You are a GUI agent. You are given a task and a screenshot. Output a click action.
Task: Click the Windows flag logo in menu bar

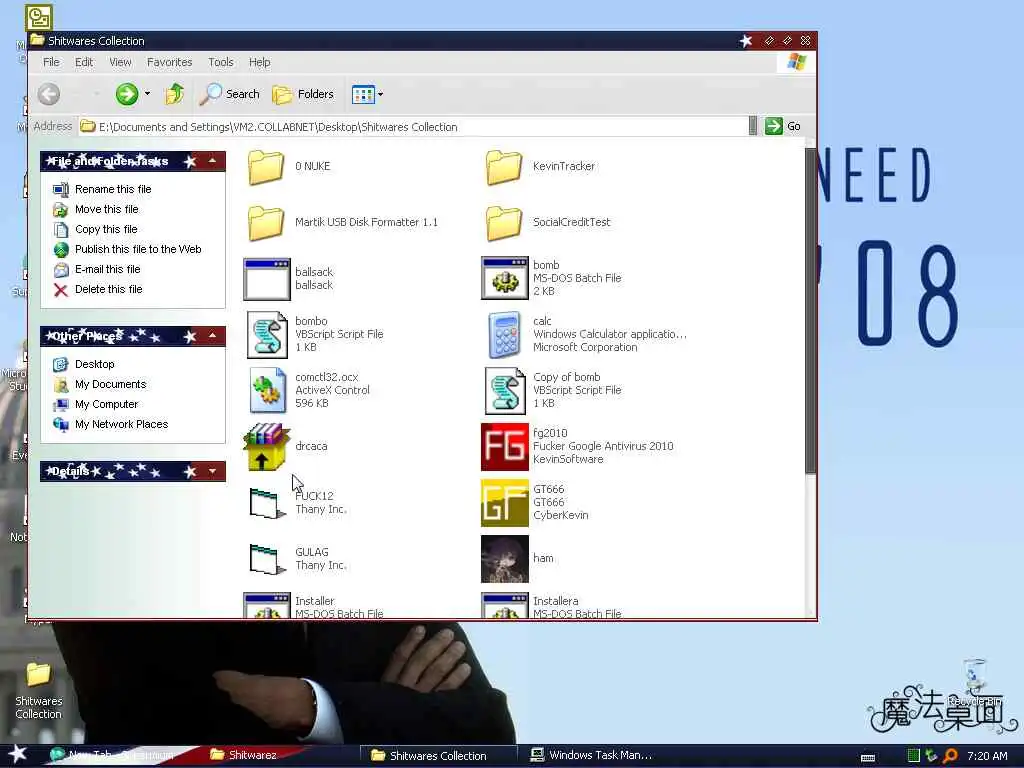tap(797, 61)
